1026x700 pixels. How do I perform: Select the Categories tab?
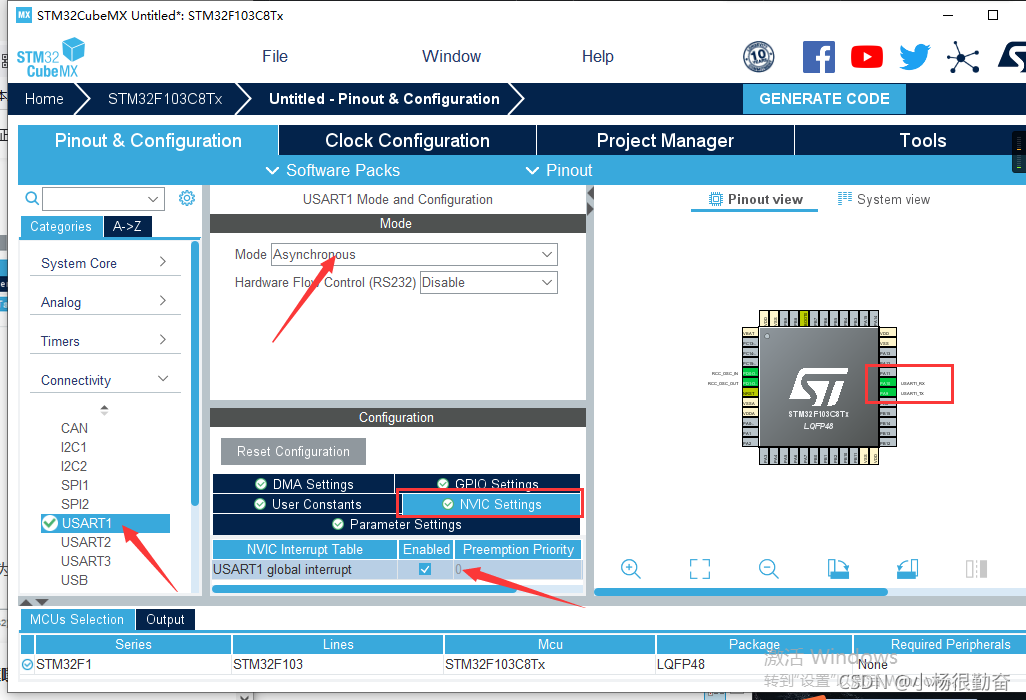61,226
